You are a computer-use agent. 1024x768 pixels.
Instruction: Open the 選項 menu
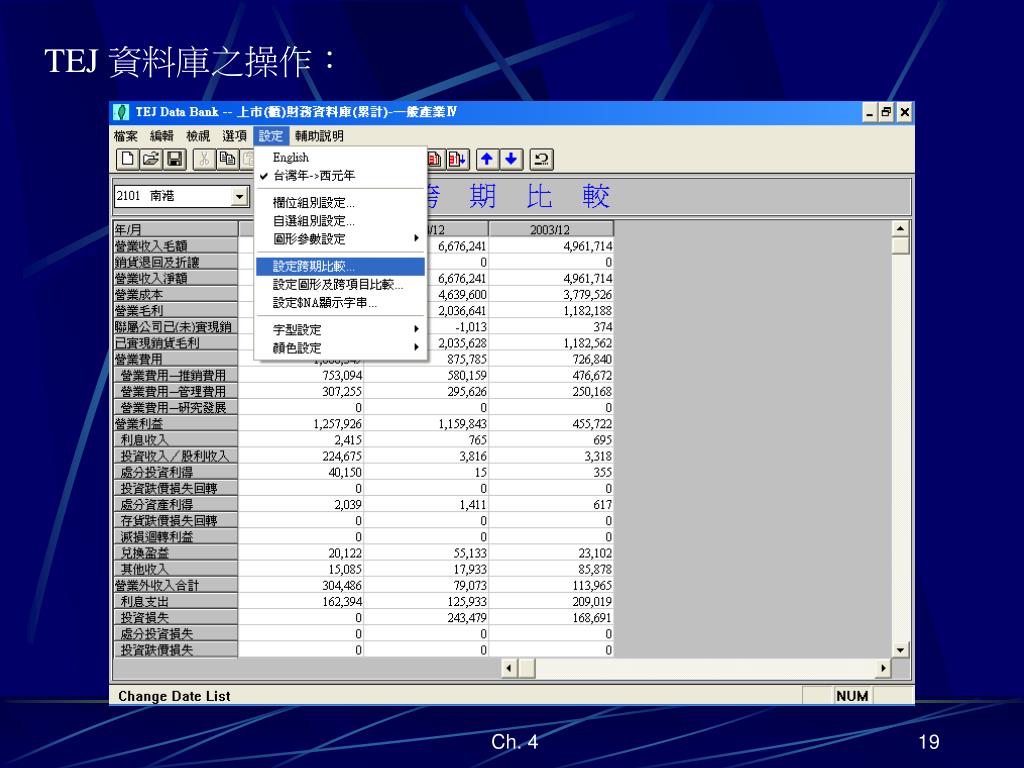234,136
